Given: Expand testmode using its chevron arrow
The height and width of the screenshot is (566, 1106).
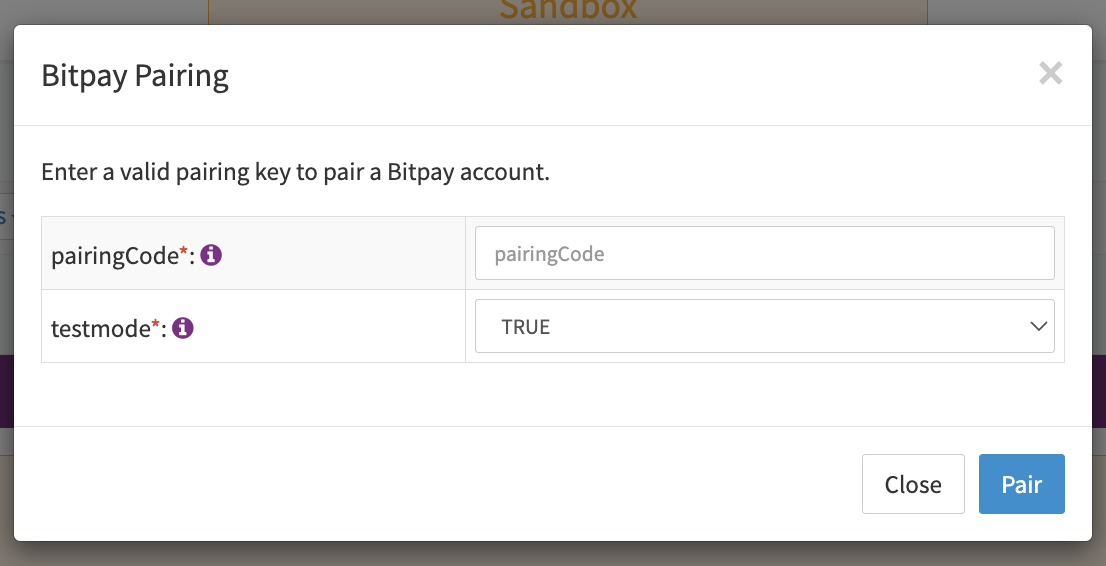Looking at the screenshot, I should point(1037,327).
